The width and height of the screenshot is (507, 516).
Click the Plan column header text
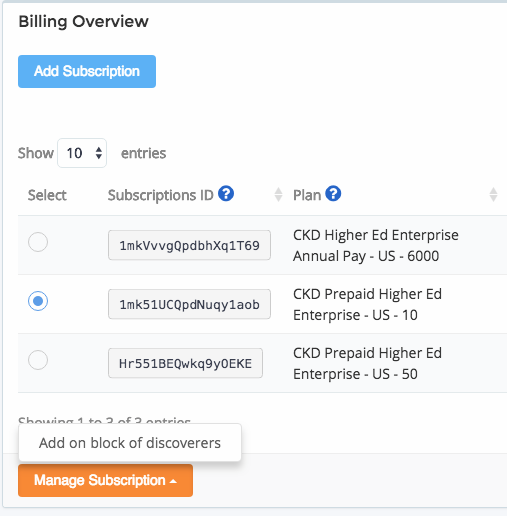click(x=307, y=195)
